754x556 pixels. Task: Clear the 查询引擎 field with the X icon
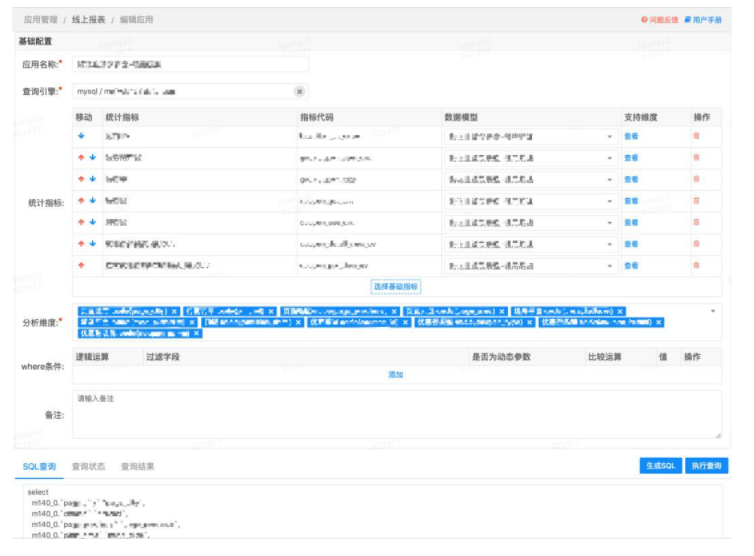[x=299, y=91]
